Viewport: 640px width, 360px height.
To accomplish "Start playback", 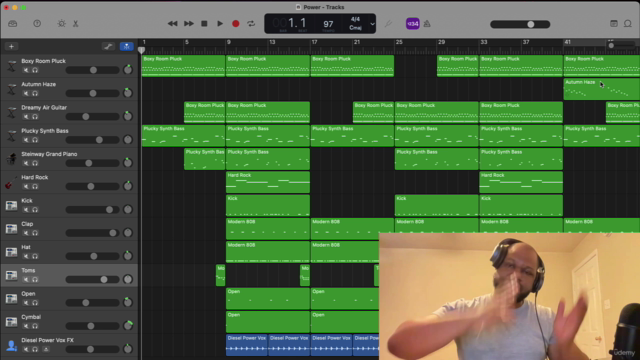I will point(220,24).
